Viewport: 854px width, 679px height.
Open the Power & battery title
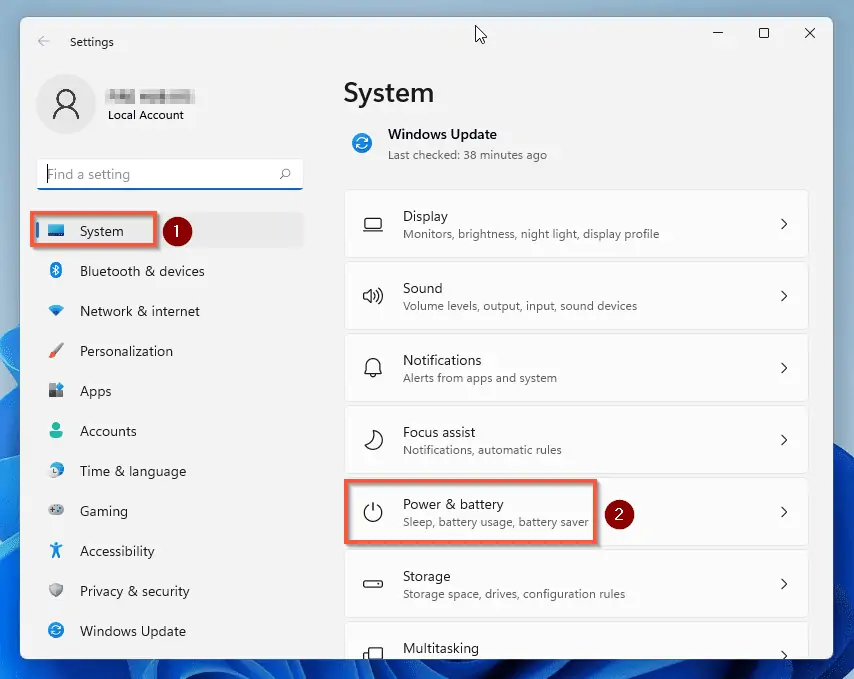tap(453, 504)
